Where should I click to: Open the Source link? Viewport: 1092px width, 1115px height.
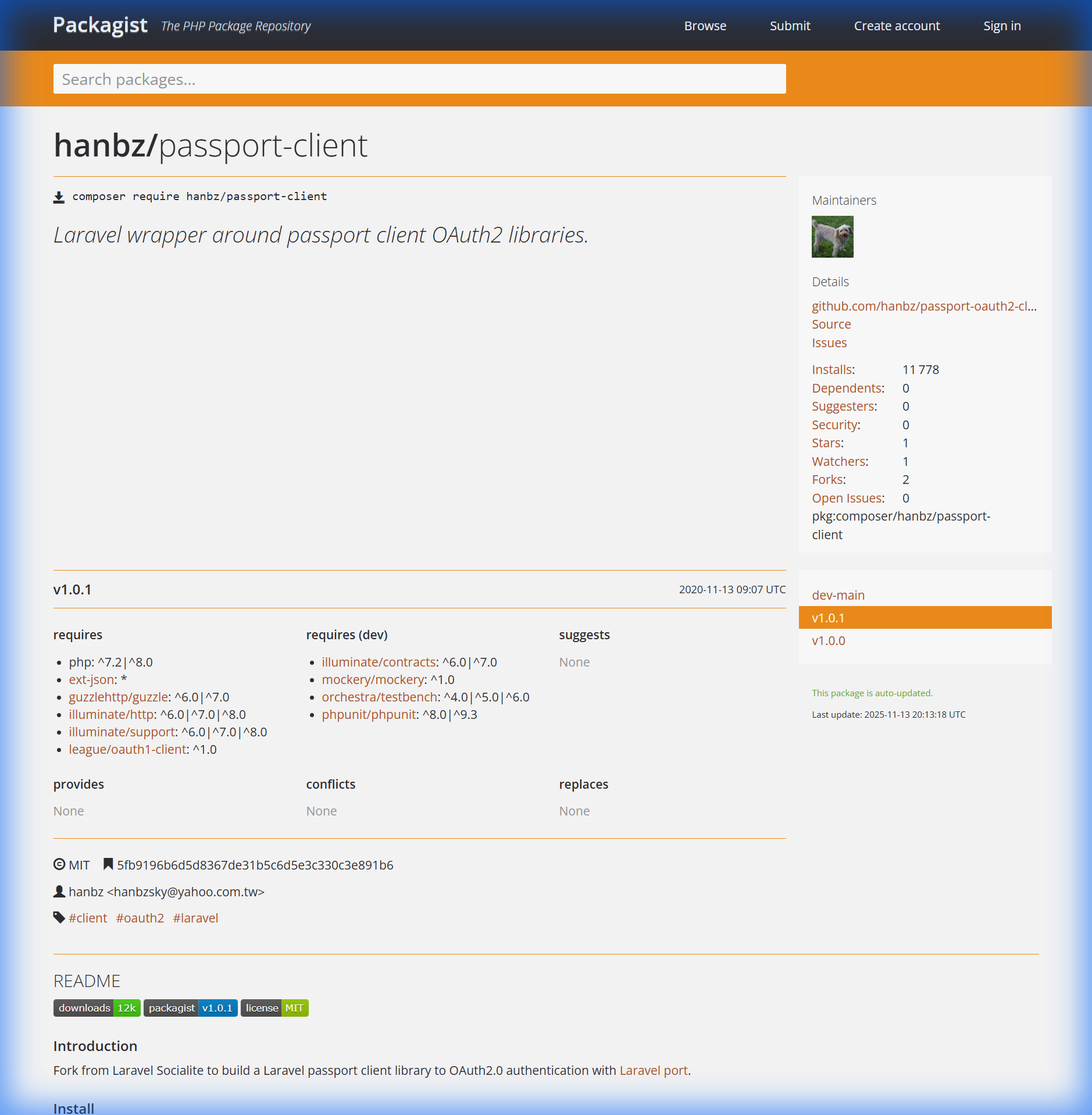[831, 324]
